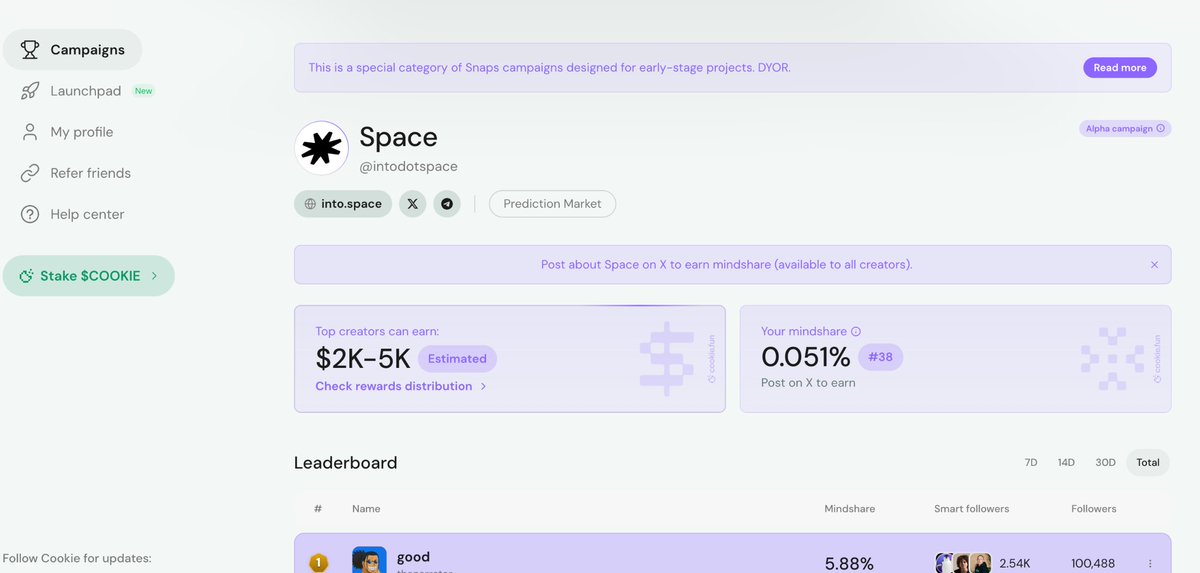Click the Alpha campaign info icon
This screenshot has height=573, width=1200.
[1160, 129]
